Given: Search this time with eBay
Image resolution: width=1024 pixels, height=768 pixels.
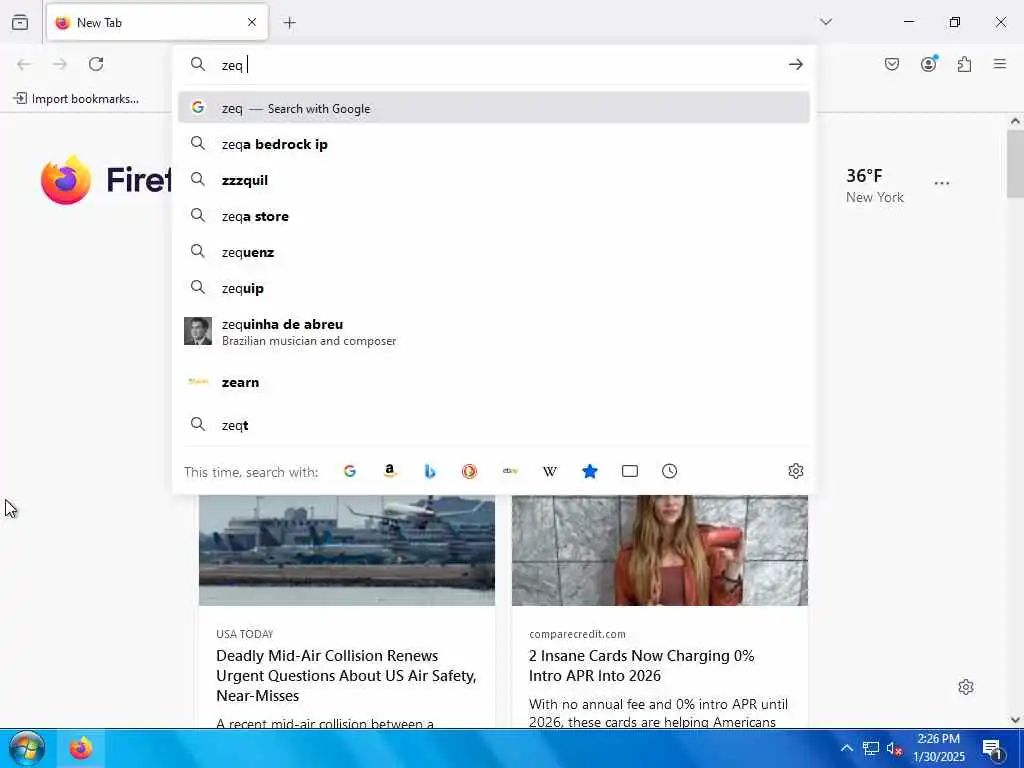Looking at the screenshot, I should pos(510,471).
